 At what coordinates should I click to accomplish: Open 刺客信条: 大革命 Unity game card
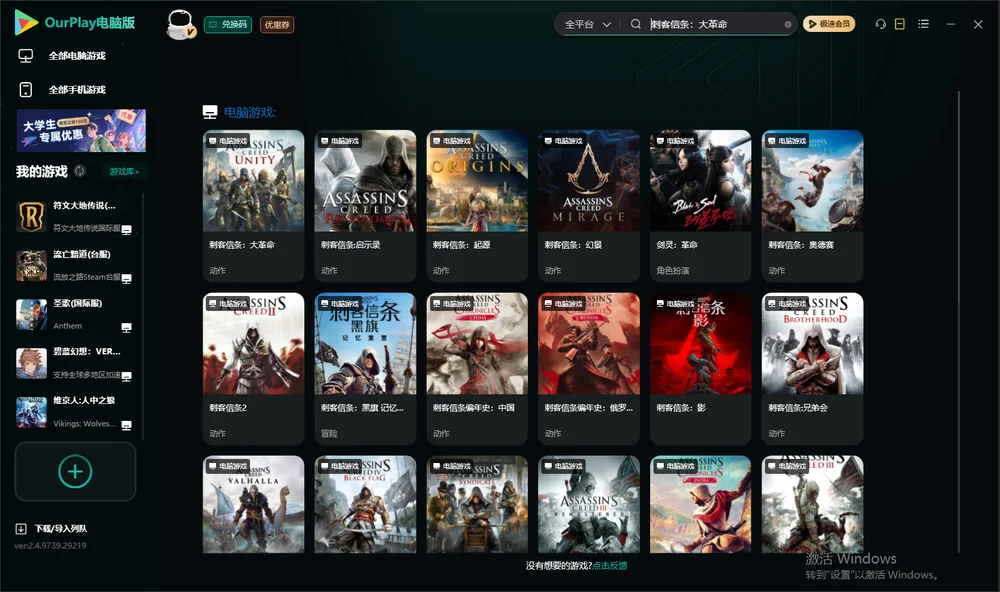tap(253, 205)
